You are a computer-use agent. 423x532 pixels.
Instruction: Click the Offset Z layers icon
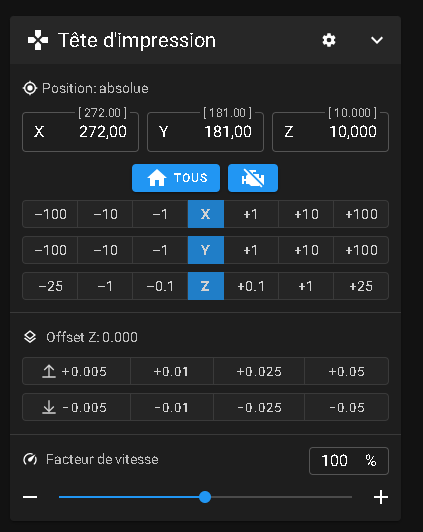coord(30,337)
